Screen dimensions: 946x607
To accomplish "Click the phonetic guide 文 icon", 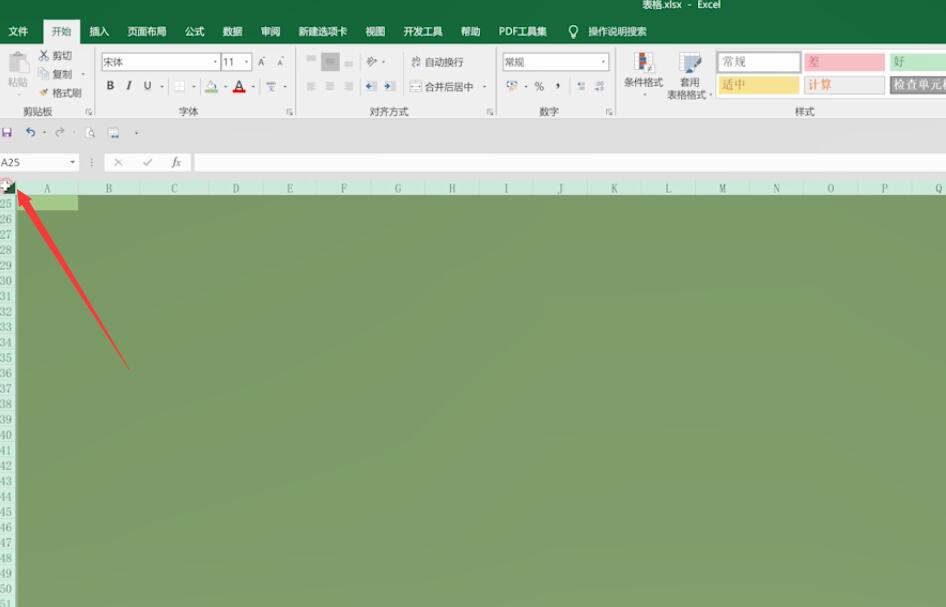I will [271, 86].
